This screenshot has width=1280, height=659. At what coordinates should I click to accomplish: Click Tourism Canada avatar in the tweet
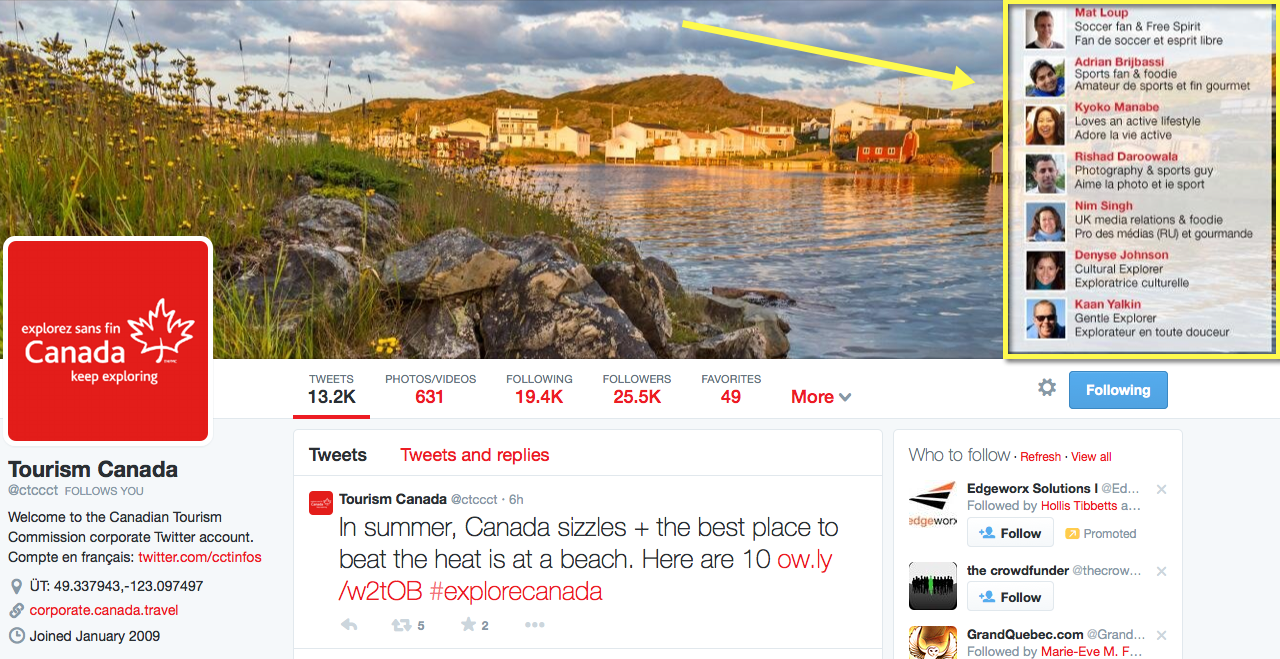point(320,503)
